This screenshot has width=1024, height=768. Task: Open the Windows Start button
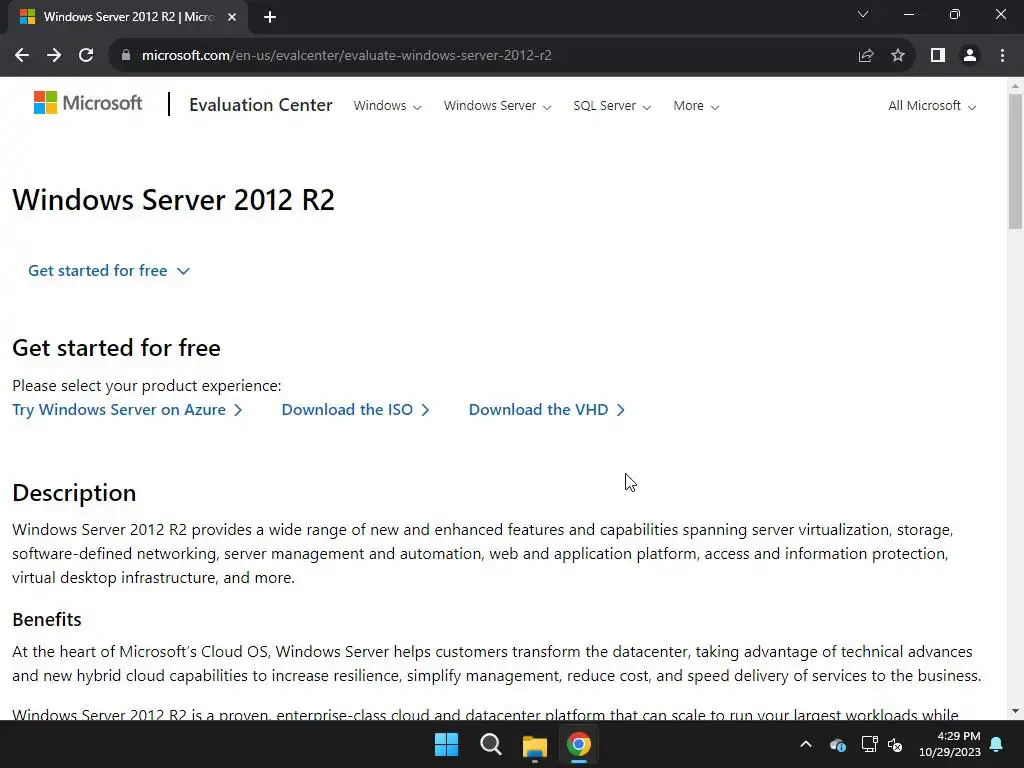coord(447,744)
